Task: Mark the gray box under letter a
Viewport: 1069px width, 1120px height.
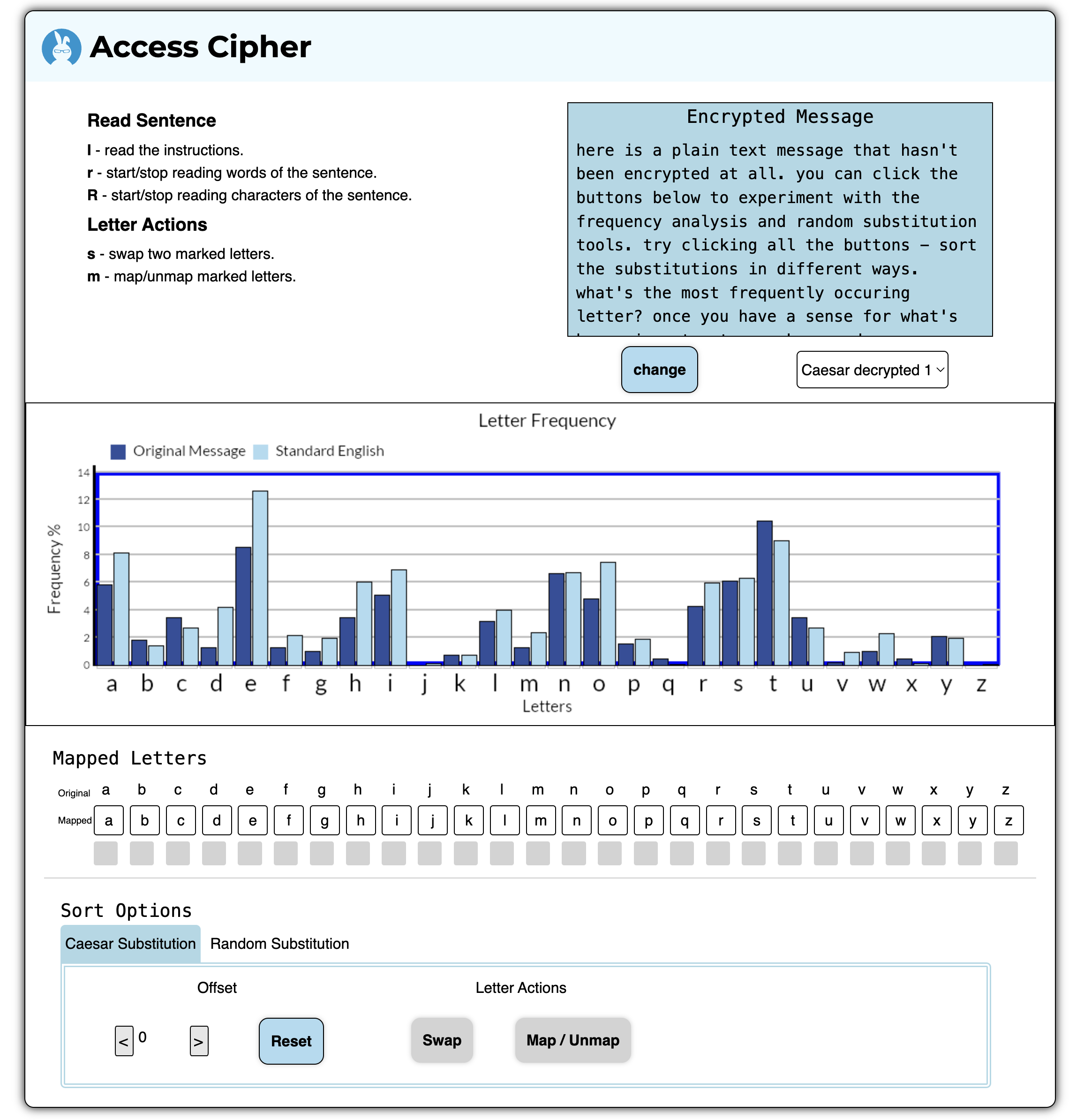Action: [106, 853]
